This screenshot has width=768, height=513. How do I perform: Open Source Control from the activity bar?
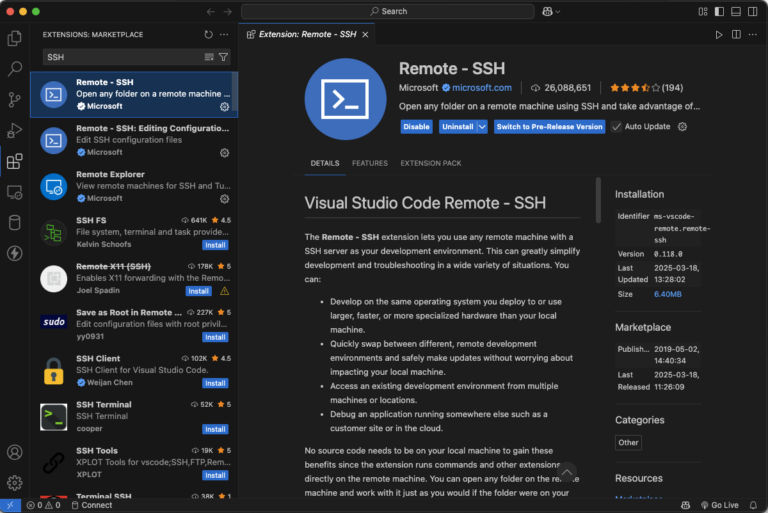click(x=15, y=99)
